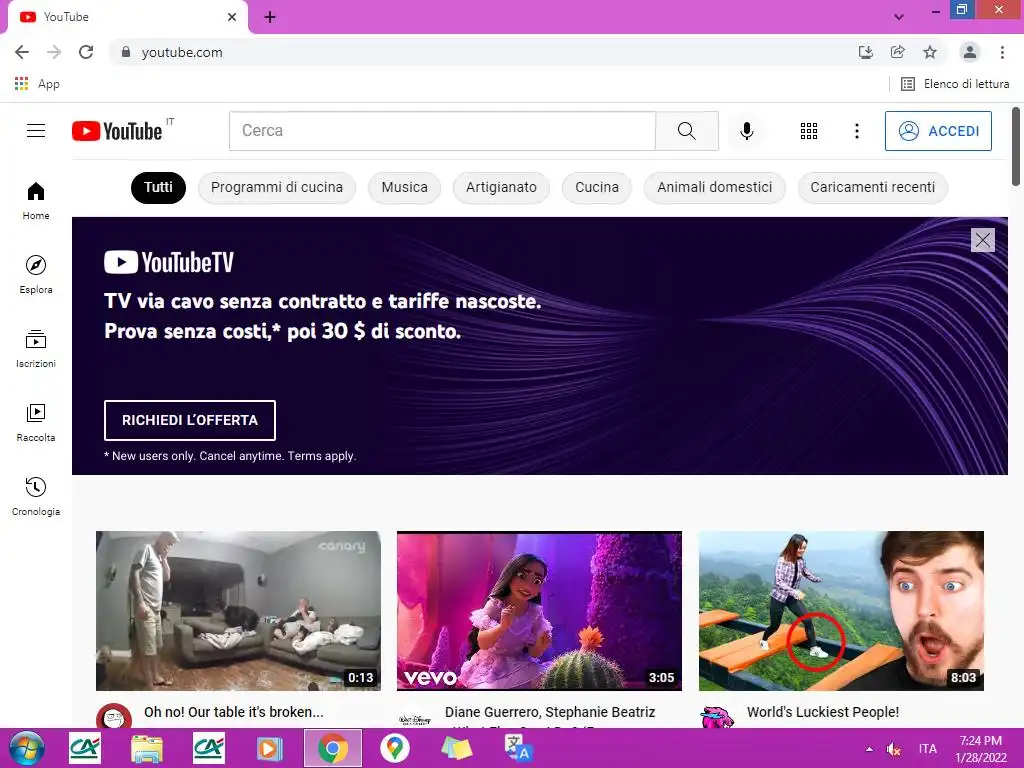Open Chrome three-dot menu
The image size is (1024, 768).
click(x=1002, y=52)
